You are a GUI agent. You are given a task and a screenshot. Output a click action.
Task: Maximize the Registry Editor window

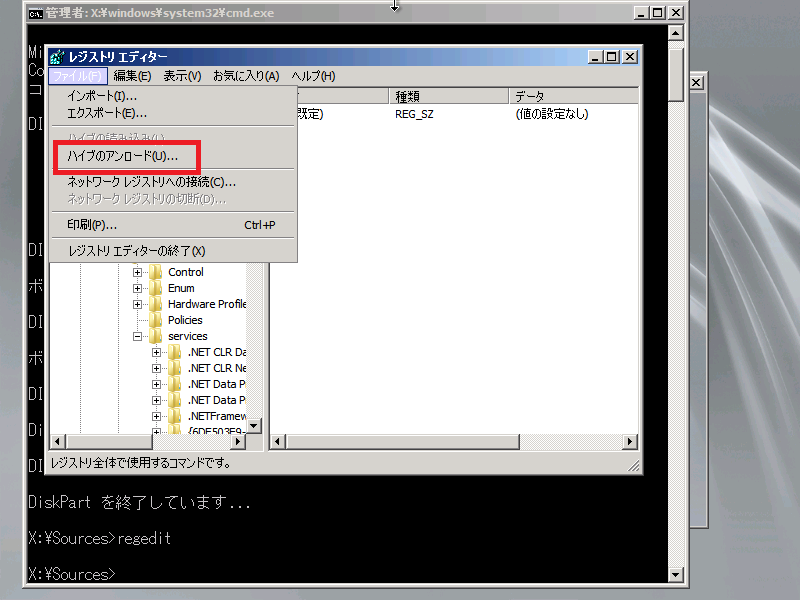coord(612,57)
